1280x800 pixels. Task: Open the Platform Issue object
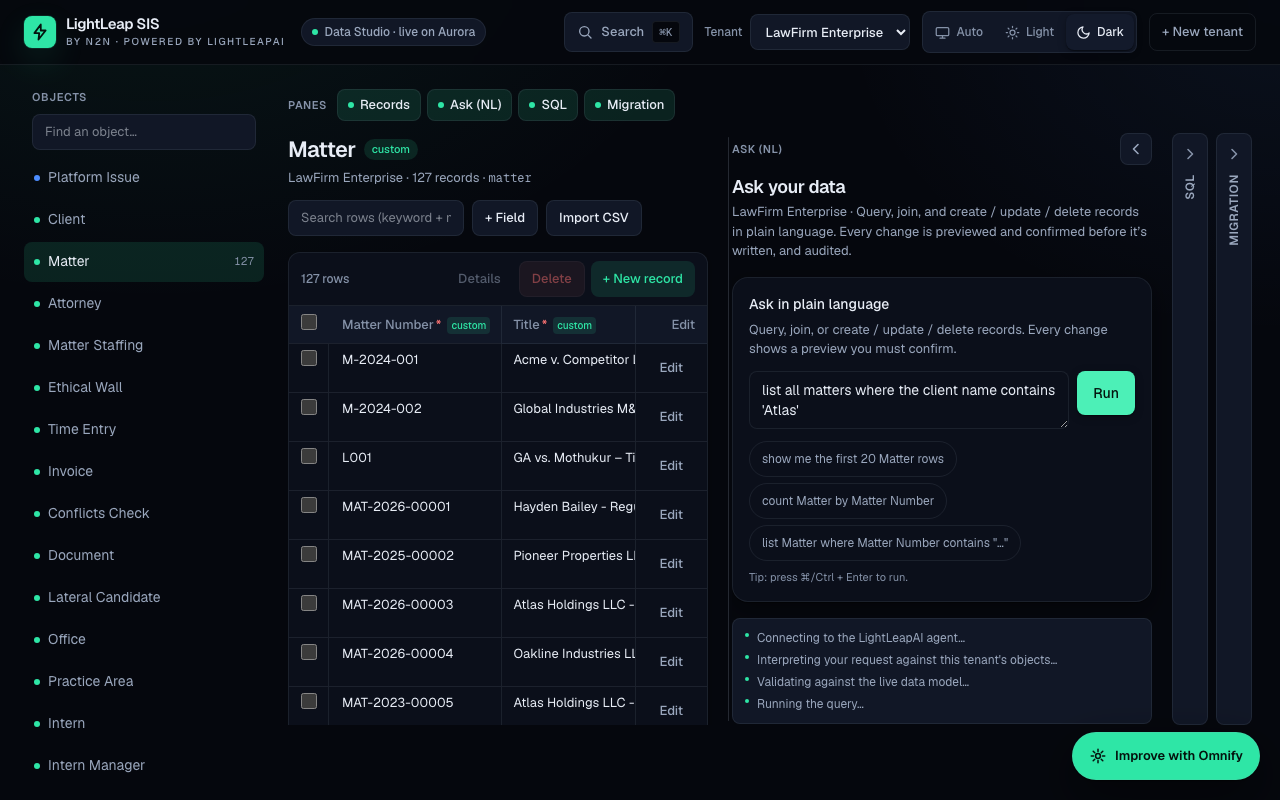(x=144, y=177)
